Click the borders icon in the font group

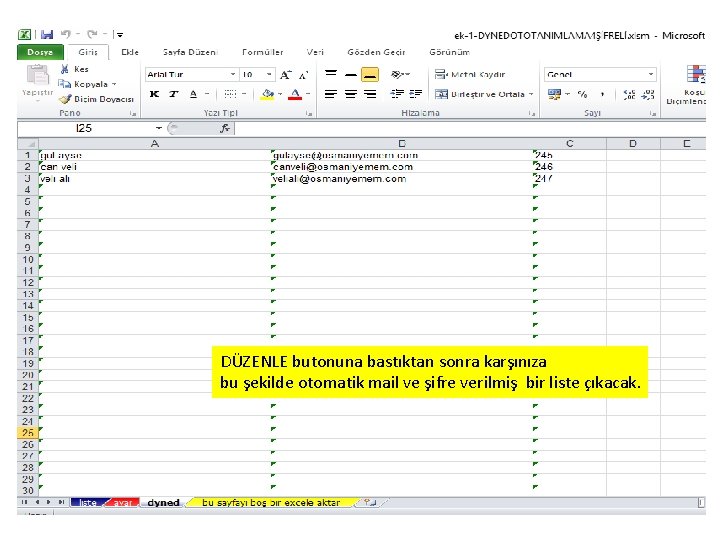pyautogui.click(x=230, y=94)
